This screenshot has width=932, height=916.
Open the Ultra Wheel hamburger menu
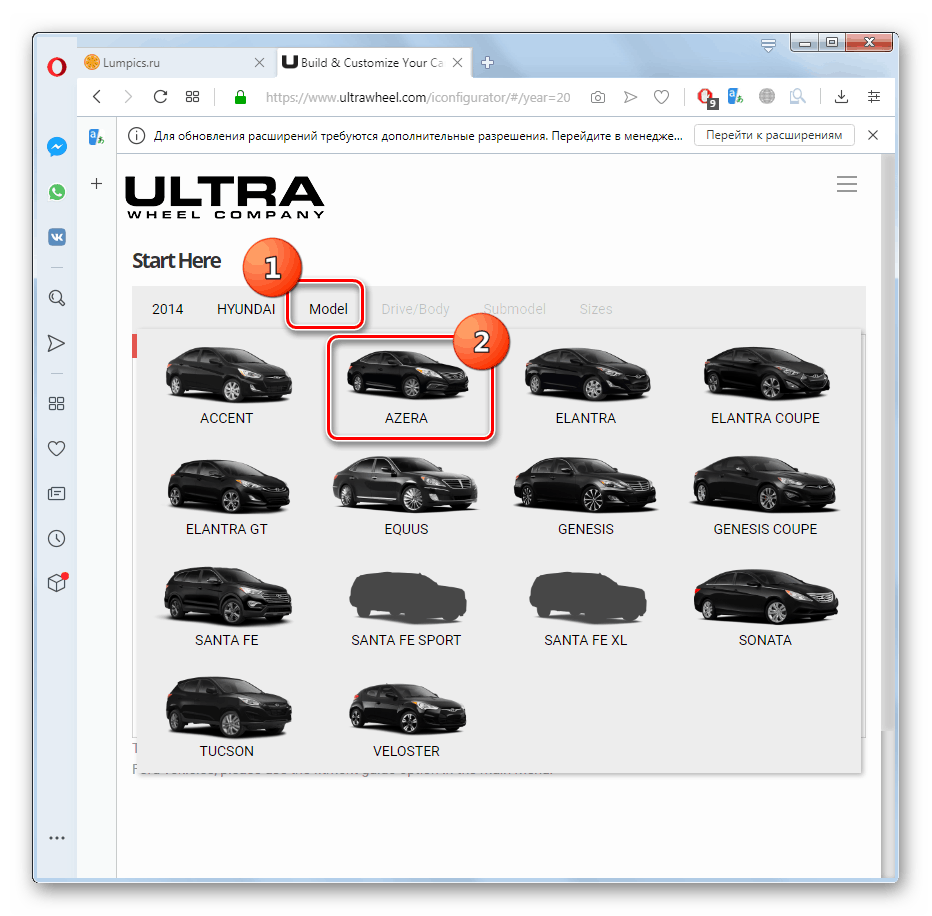point(847,184)
